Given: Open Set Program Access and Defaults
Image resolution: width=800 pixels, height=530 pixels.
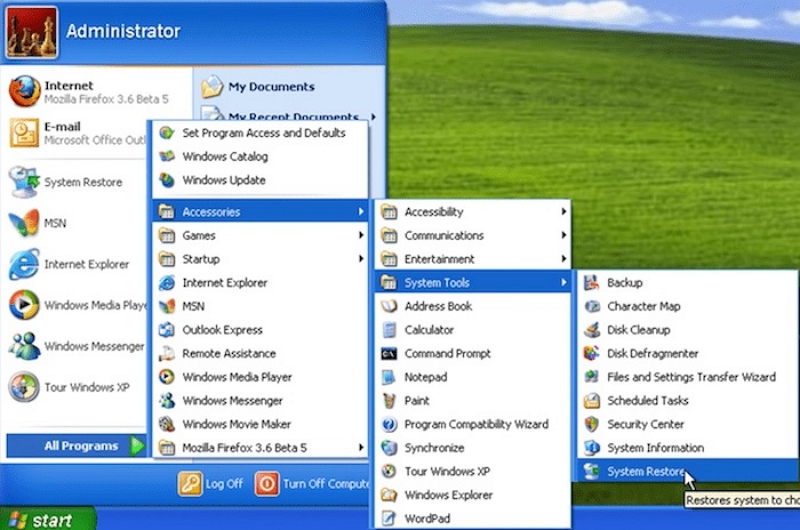Looking at the screenshot, I should click(x=260, y=133).
